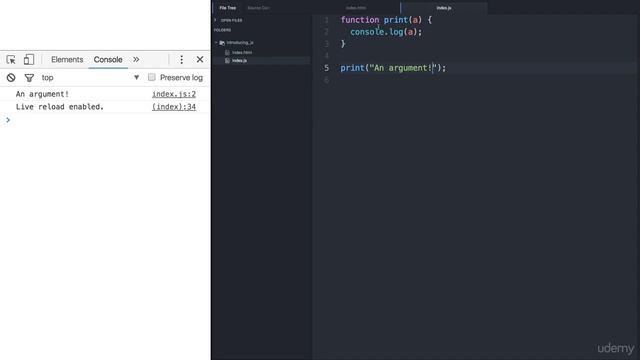Image resolution: width=640 pixels, height=360 pixels.
Task: Click the 'An argument!' string in code
Action: pyautogui.click(x=403, y=68)
